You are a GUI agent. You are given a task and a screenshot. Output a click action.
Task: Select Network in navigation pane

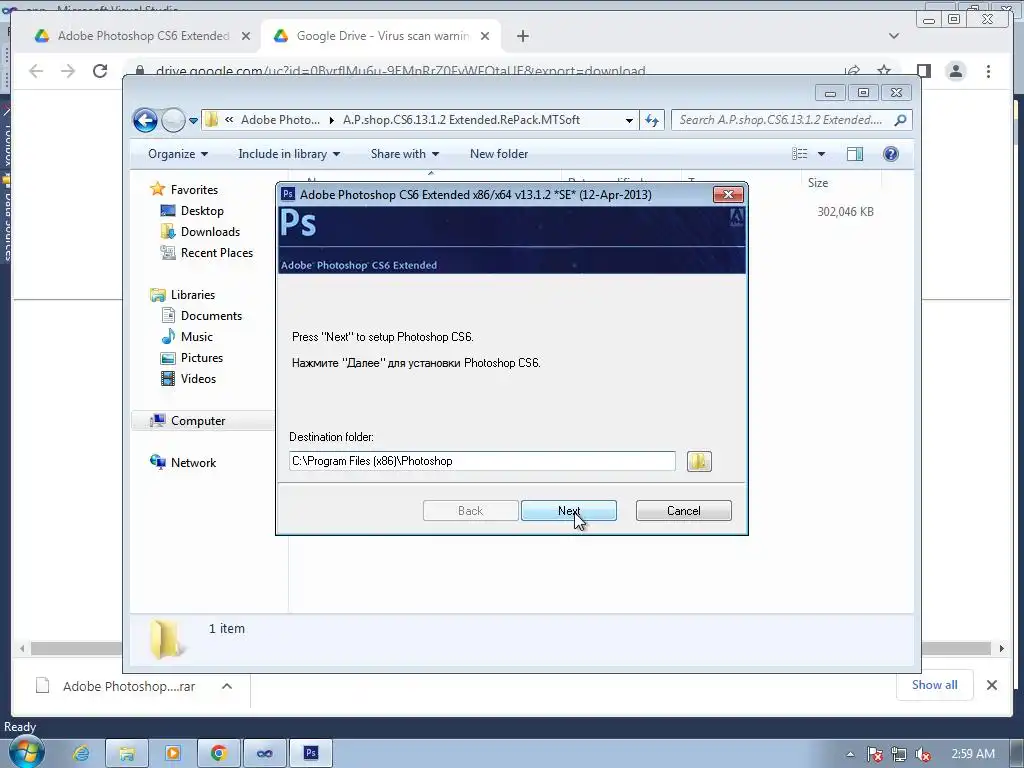(x=193, y=463)
